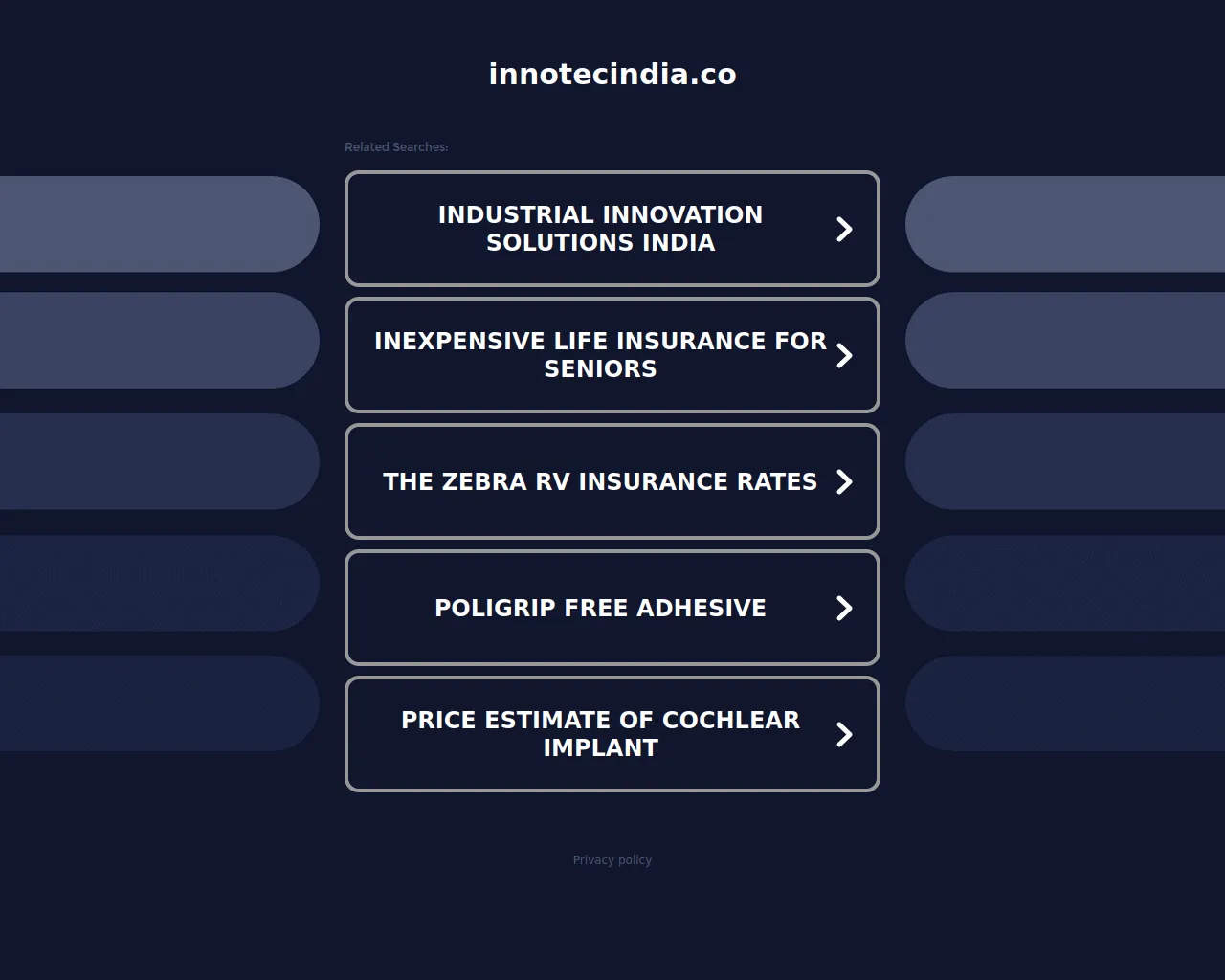Viewport: 1225px width, 980px height.
Task: Click the innotecindia.co page title
Action: [x=612, y=75]
